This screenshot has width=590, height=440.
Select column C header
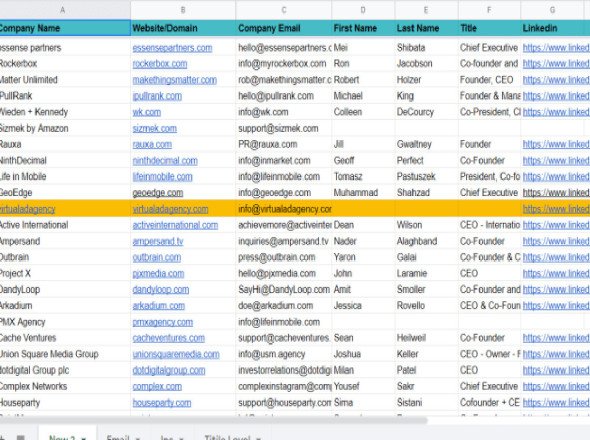click(284, 10)
